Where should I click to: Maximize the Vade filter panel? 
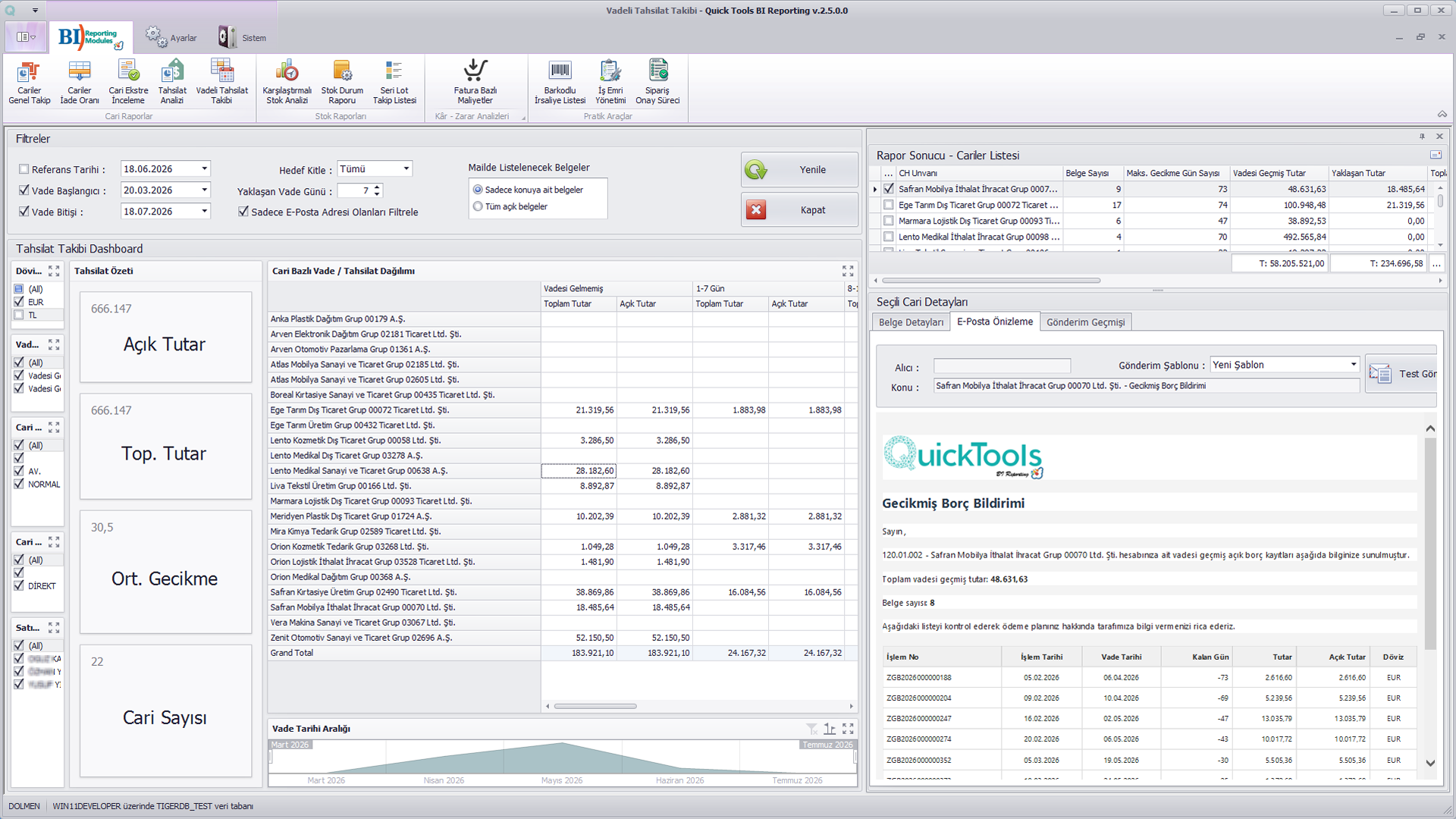point(54,344)
